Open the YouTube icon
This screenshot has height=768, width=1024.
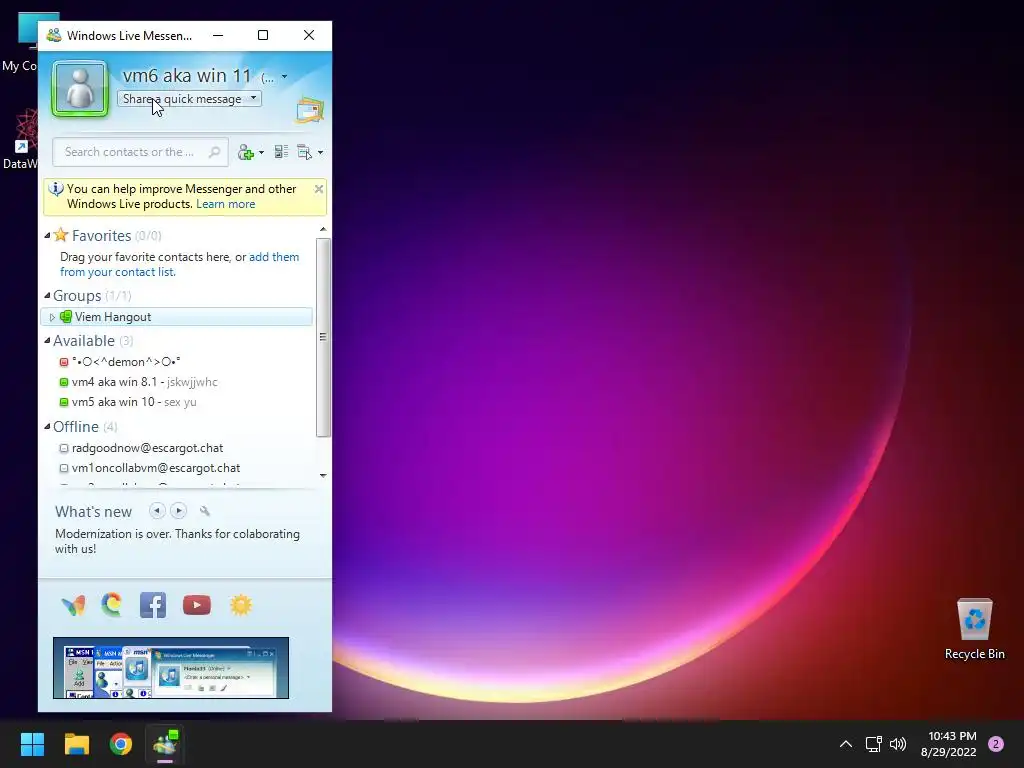pyautogui.click(x=197, y=605)
